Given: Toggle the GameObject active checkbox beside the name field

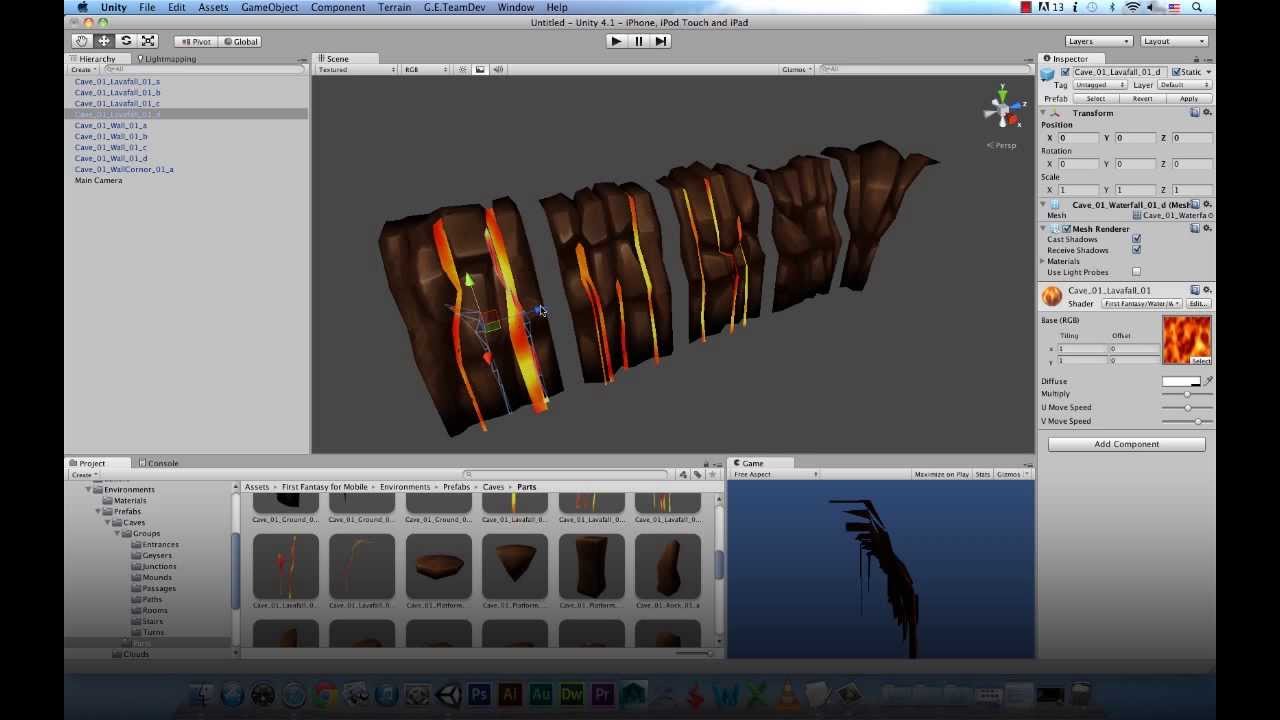Looking at the screenshot, I should 1065,72.
